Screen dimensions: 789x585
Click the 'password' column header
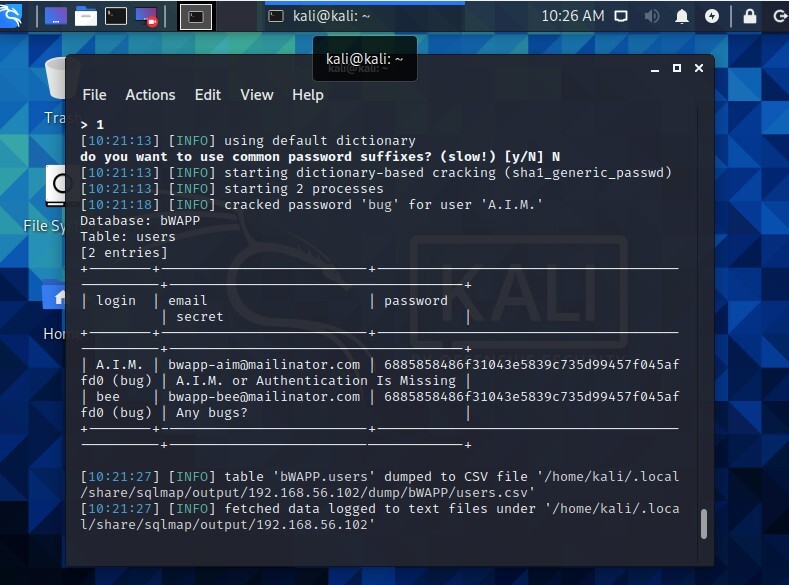pos(416,301)
